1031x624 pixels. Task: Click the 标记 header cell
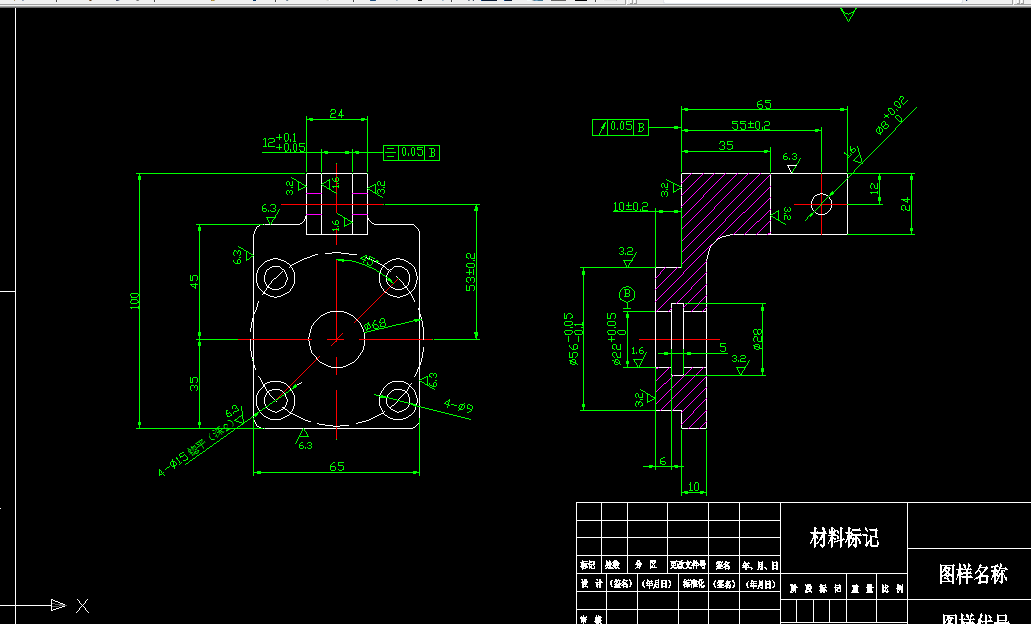tap(588, 565)
